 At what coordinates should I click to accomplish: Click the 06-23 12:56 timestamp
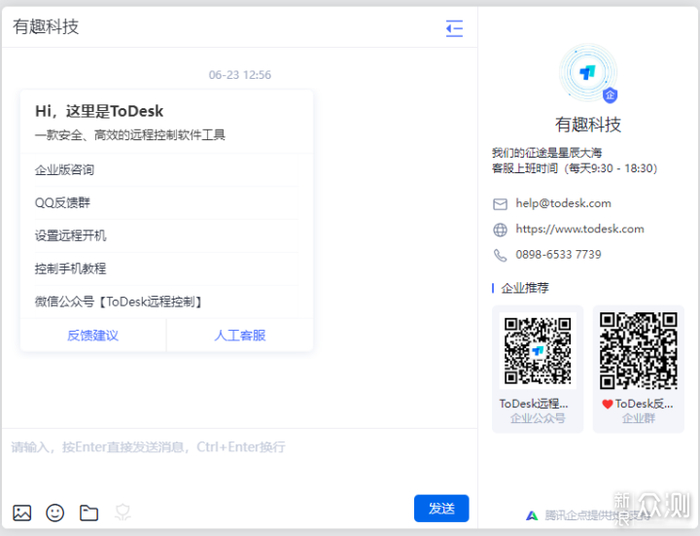tap(240, 75)
